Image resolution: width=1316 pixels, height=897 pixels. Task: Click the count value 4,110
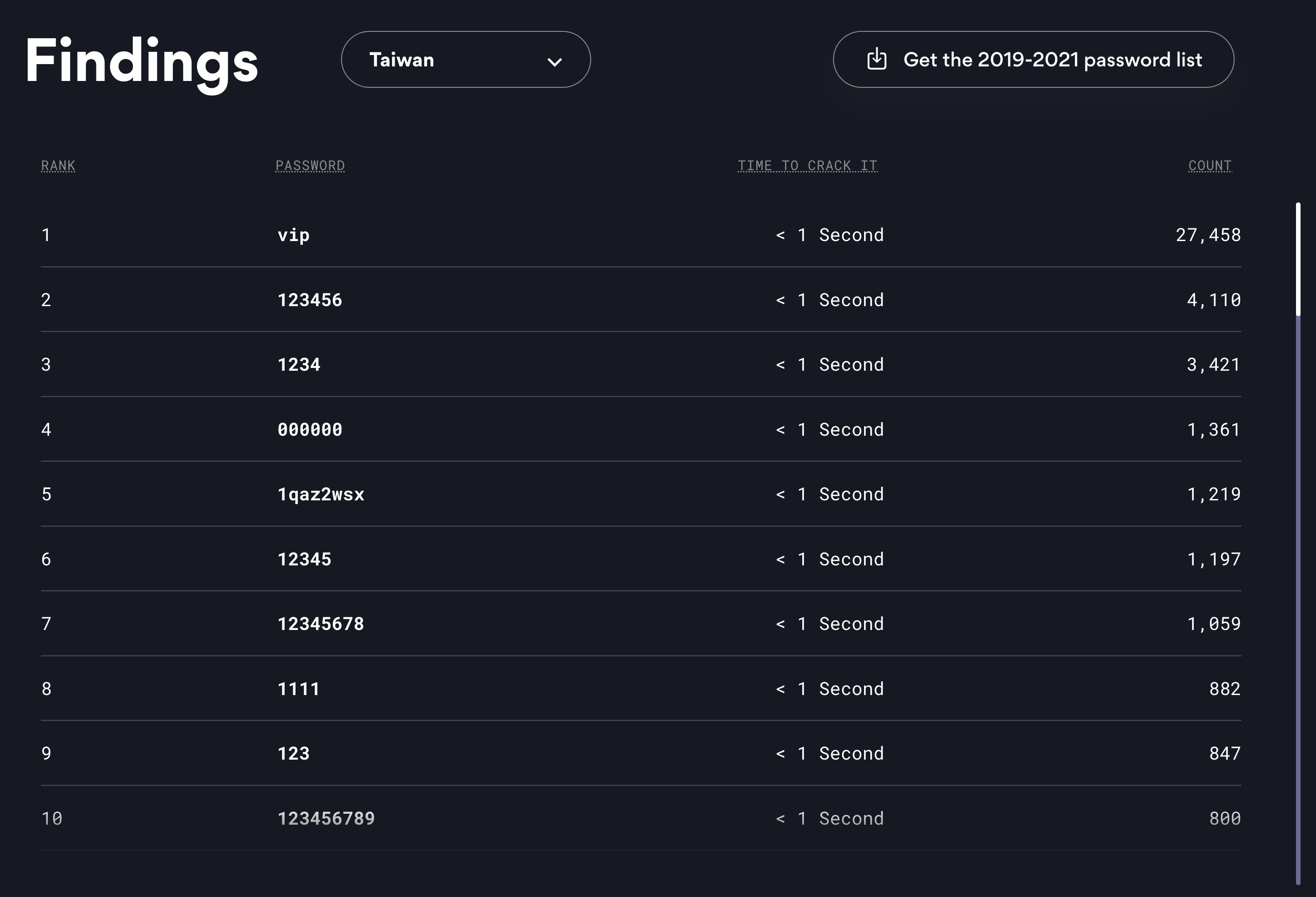point(1214,300)
